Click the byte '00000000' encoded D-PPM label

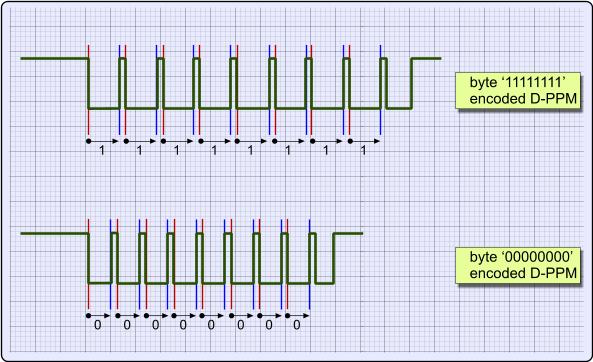pyautogui.click(x=518, y=265)
